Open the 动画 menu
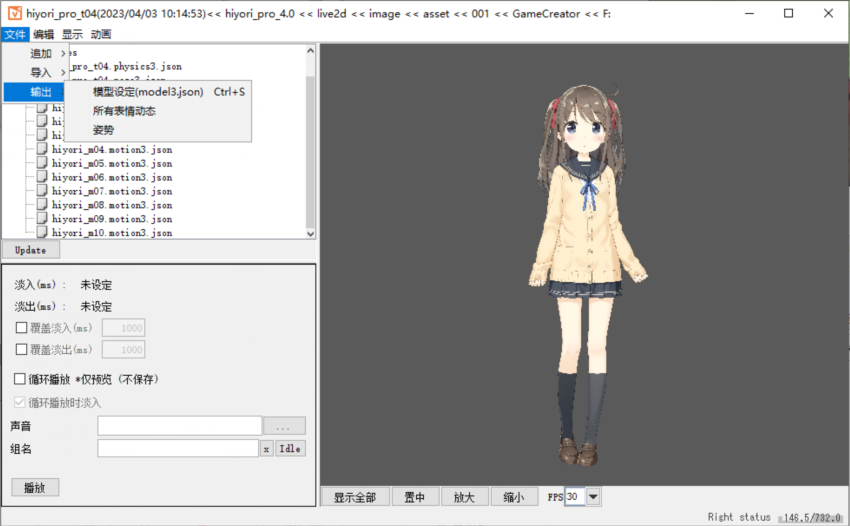 pos(101,34)
